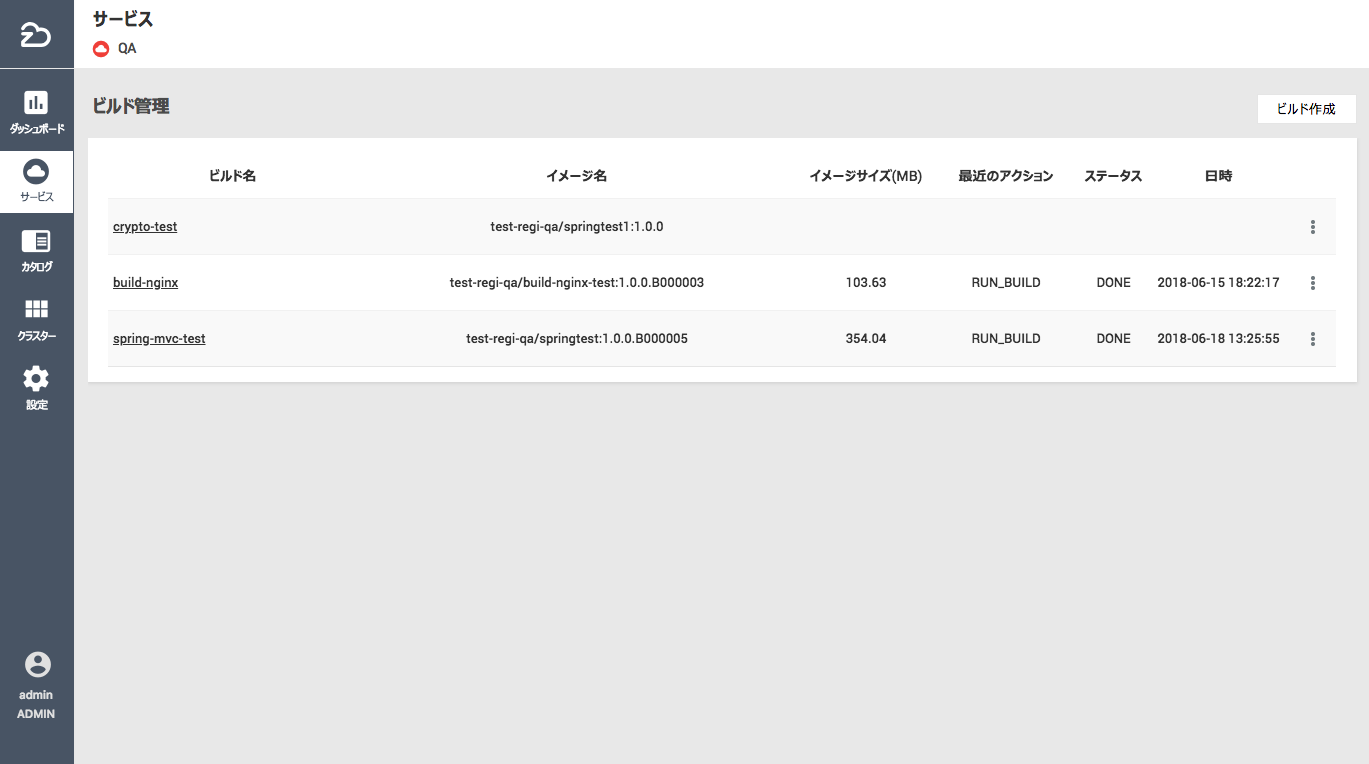Open more options for build-nginx row
This screenshot has width=1369, height=764.
click(x=1312, y=283)
